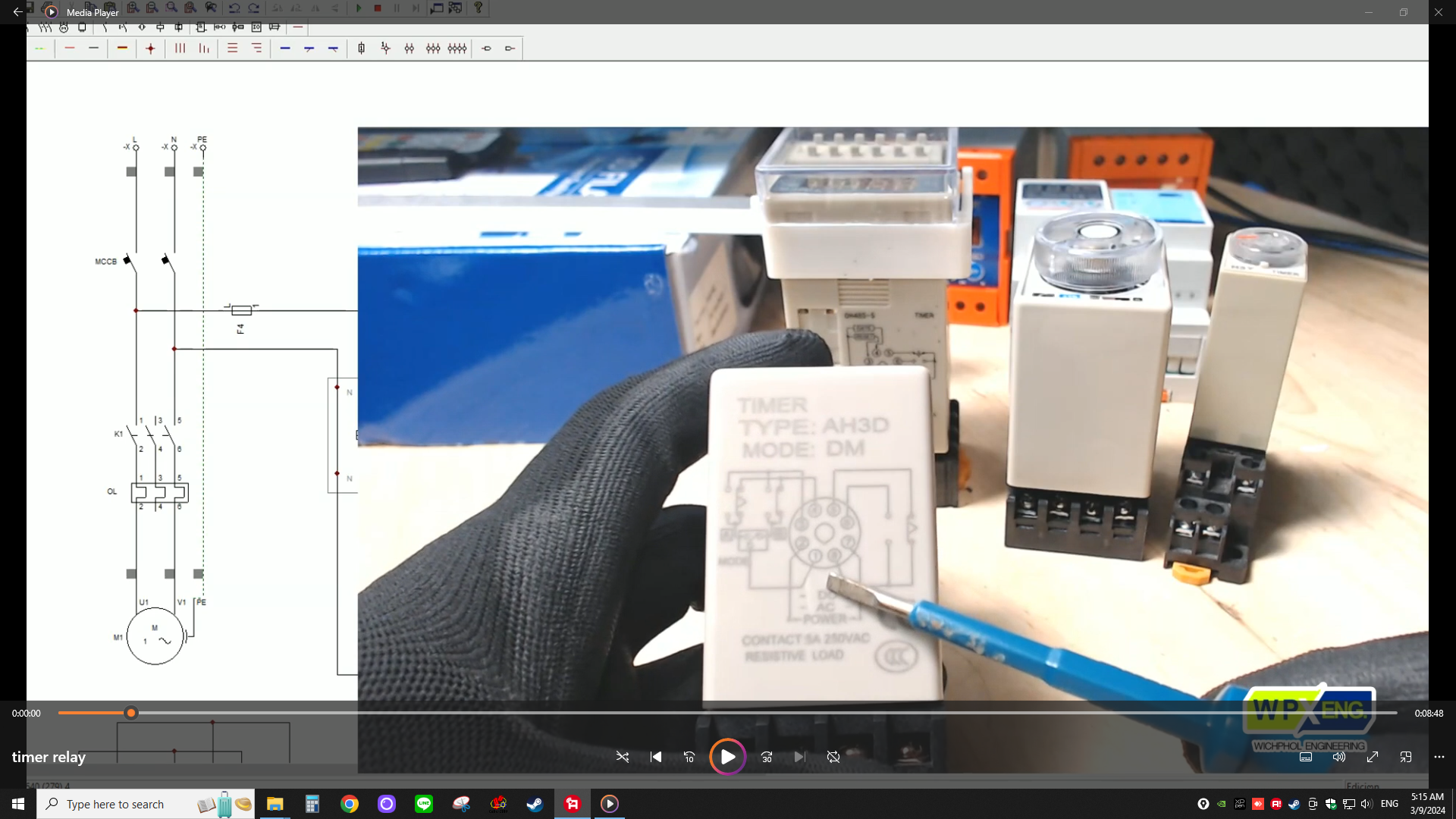
Task: Open the clock showing 5:15 AM
Action: coord(1427,804)
